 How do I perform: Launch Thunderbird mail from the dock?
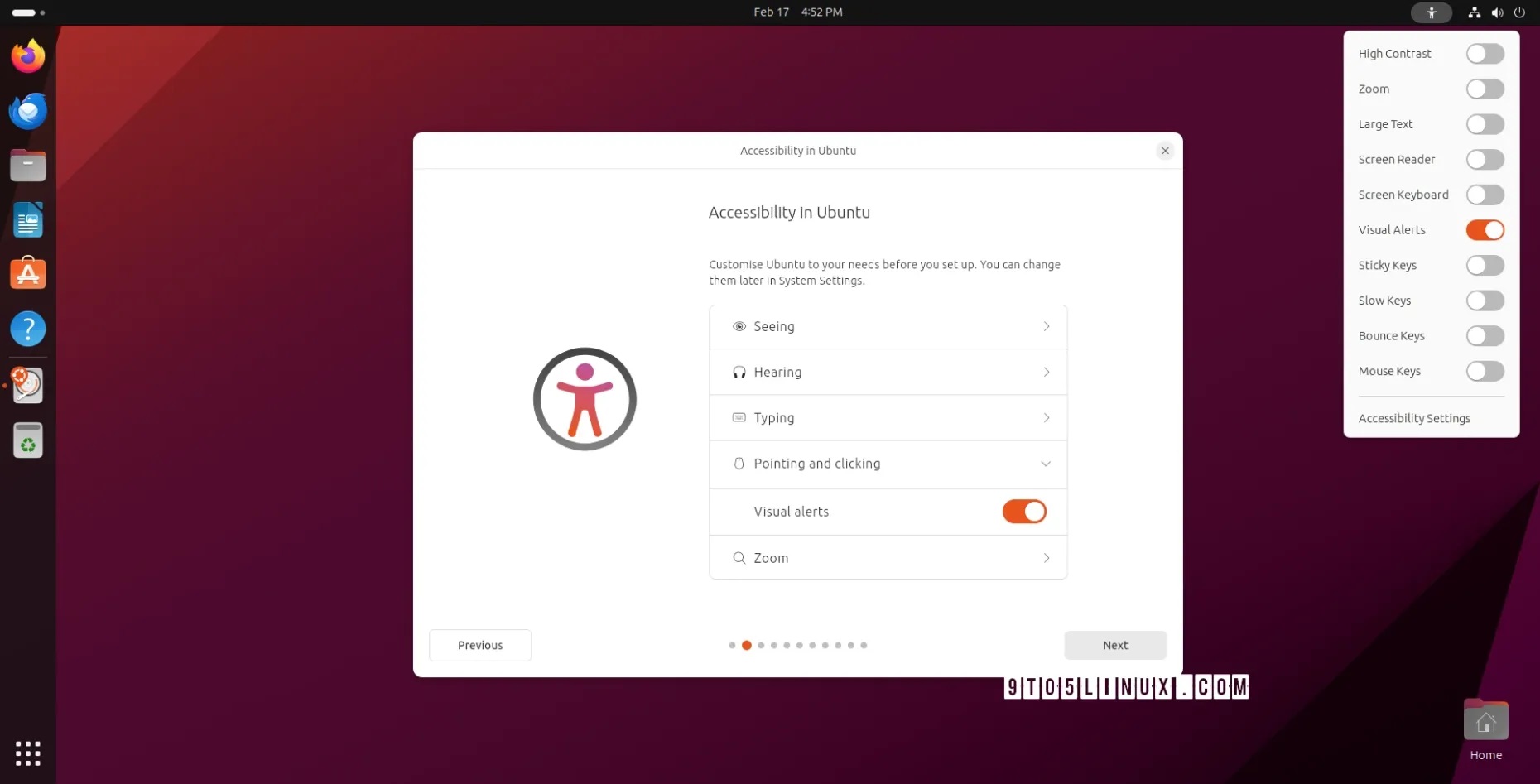point(28,111)
